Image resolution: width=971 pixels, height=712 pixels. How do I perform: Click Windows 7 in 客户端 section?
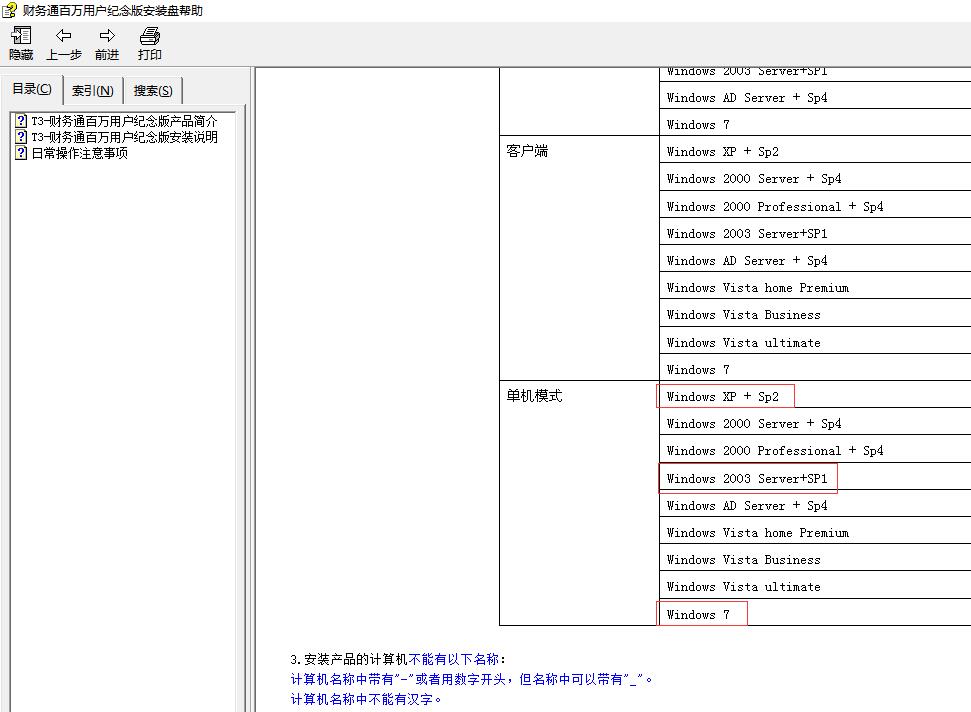coord(698,370)
